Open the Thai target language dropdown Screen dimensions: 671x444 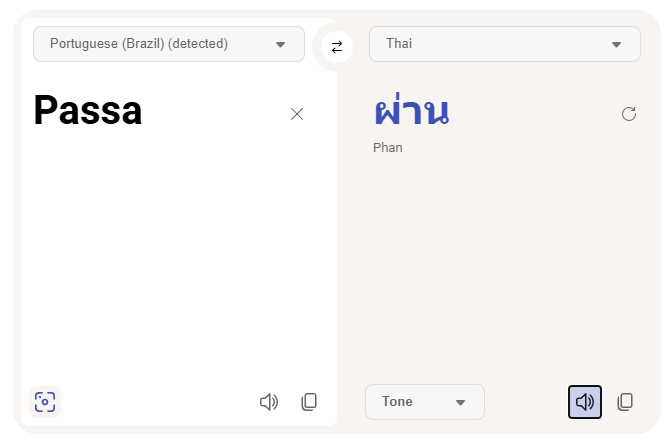[x=504, y=44]
